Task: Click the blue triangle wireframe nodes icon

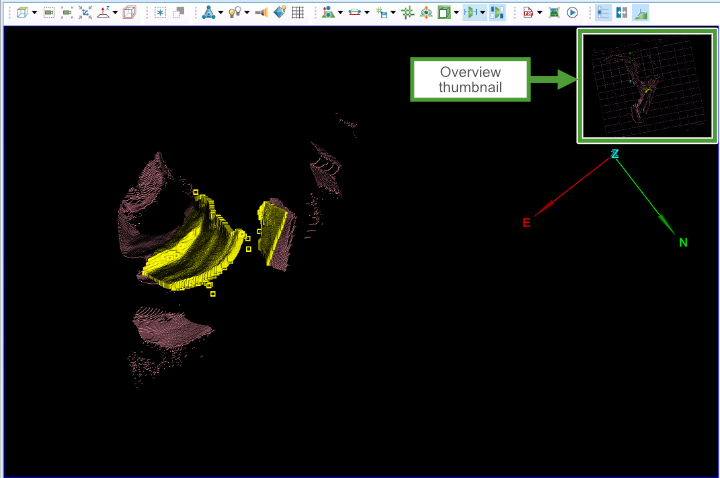Action: [209, 12]
